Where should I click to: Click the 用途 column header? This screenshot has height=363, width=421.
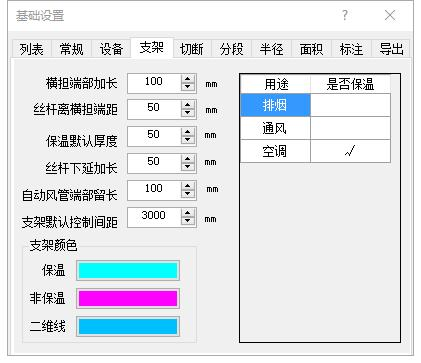[275, 84]
